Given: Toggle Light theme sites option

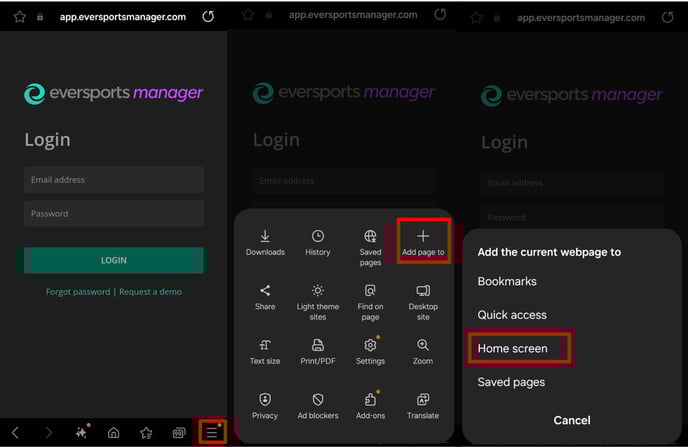Looking at the screenshot, I should pyautogui.click(x=318, y=302).
